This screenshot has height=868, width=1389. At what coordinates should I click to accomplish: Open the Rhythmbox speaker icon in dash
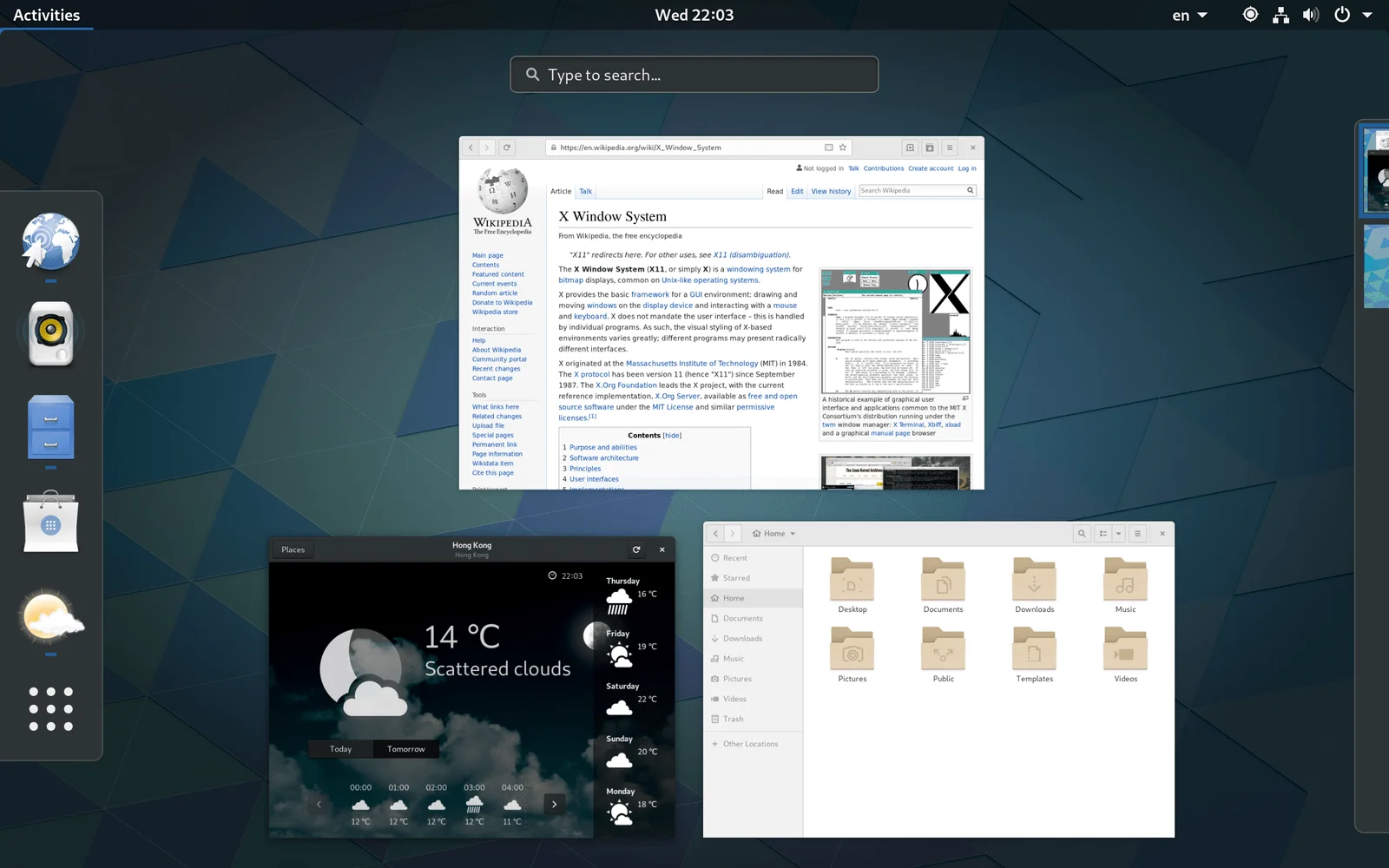(51, 333)
